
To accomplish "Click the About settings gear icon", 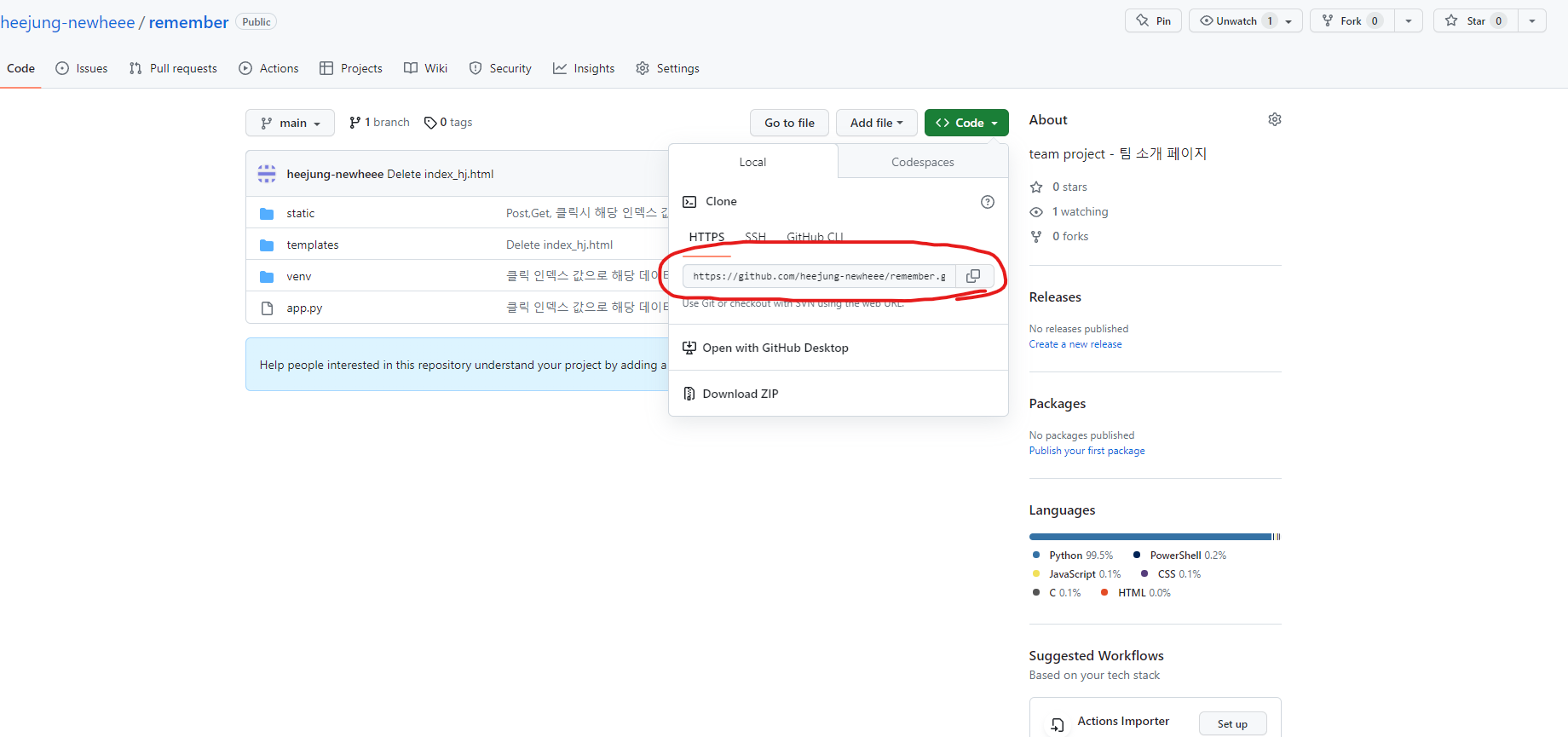I will pos(1275,119).
